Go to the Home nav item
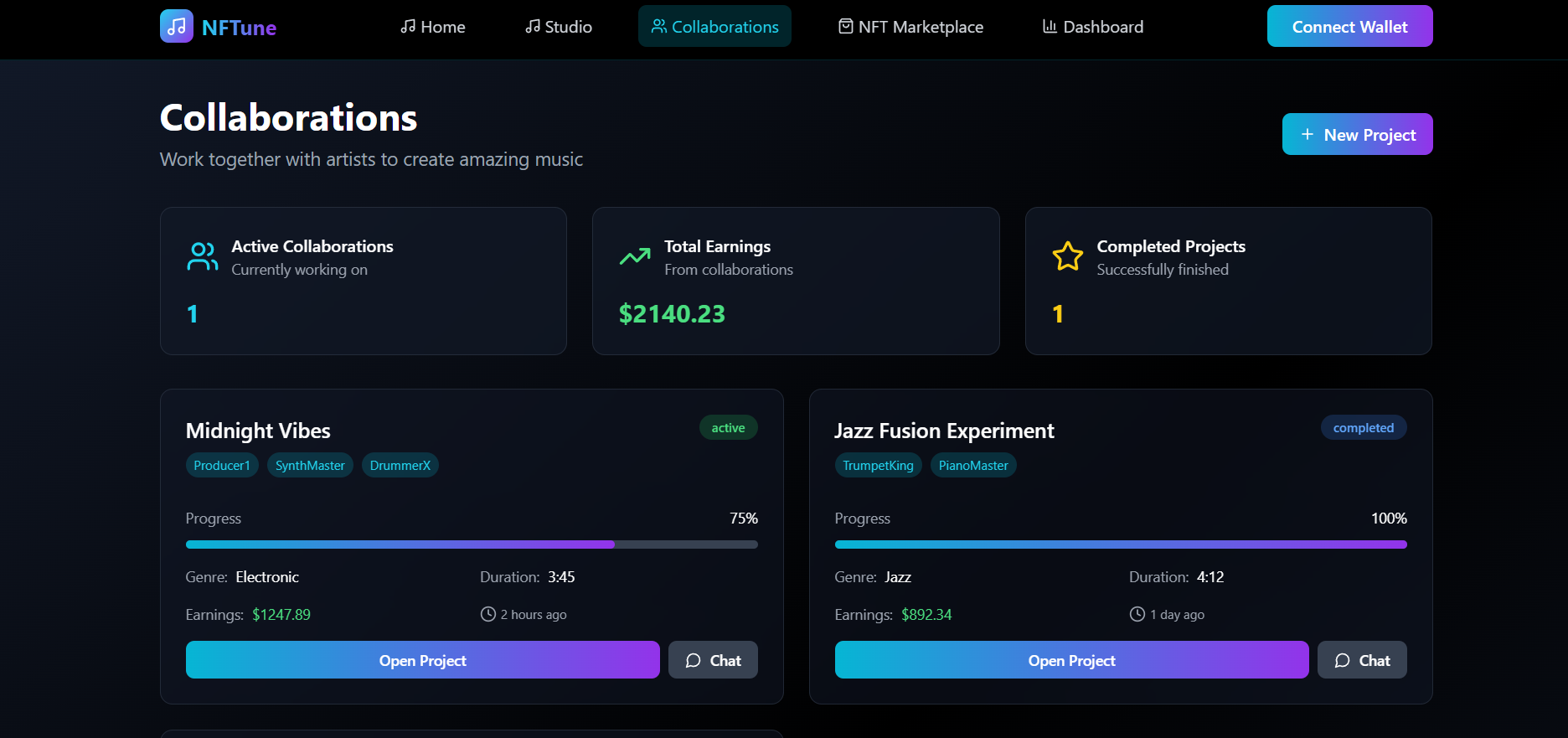Viewport: 1568px width, 738px height. (x=433, y=27)
